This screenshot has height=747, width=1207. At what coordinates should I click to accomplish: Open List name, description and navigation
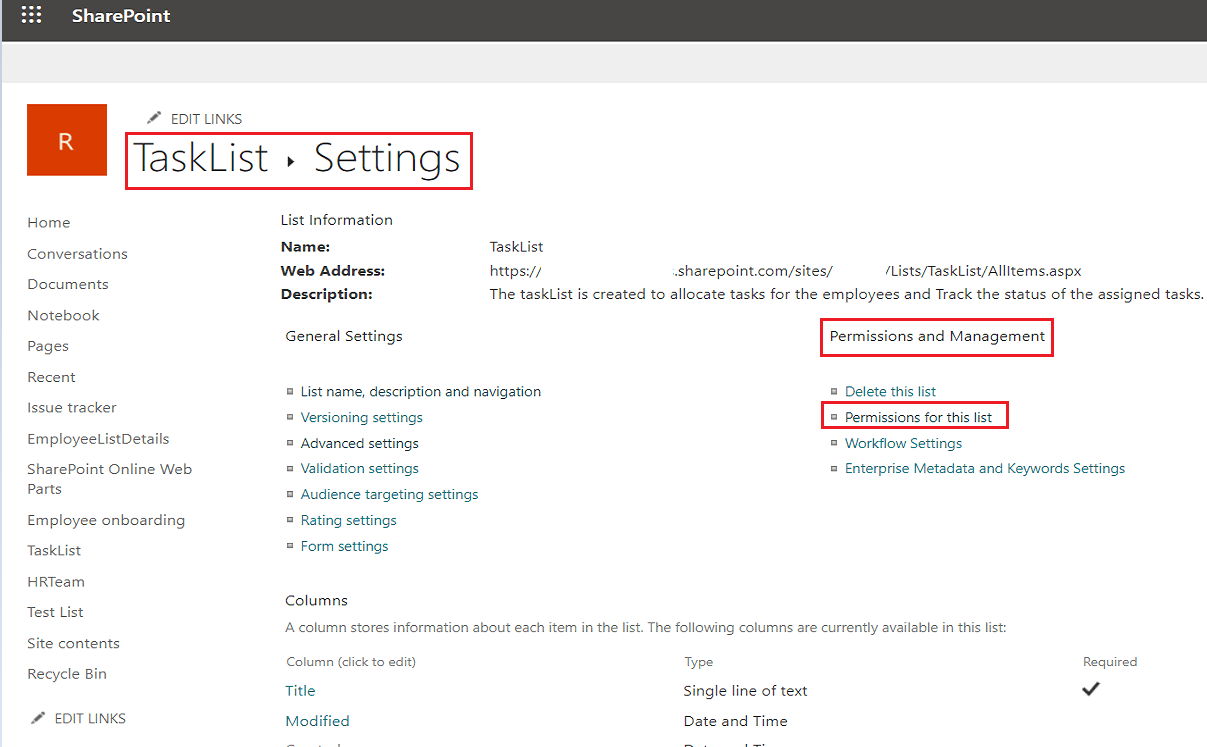click(x=421, y=391)
